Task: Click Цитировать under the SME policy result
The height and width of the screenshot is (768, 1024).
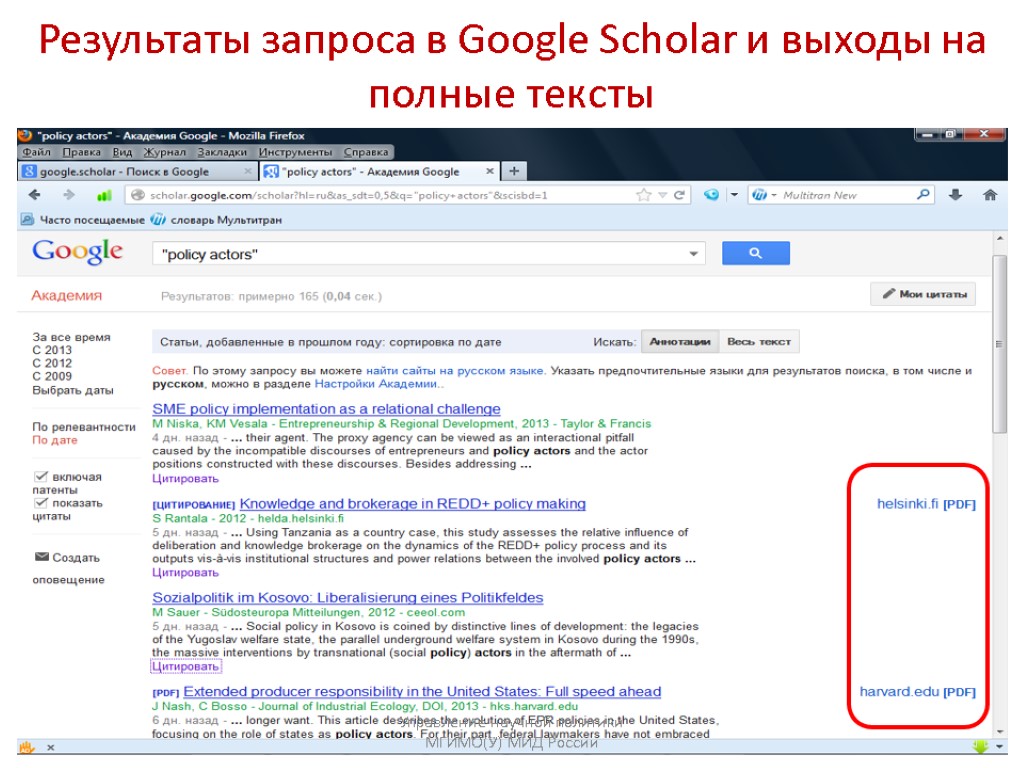Action: point(185,479)
